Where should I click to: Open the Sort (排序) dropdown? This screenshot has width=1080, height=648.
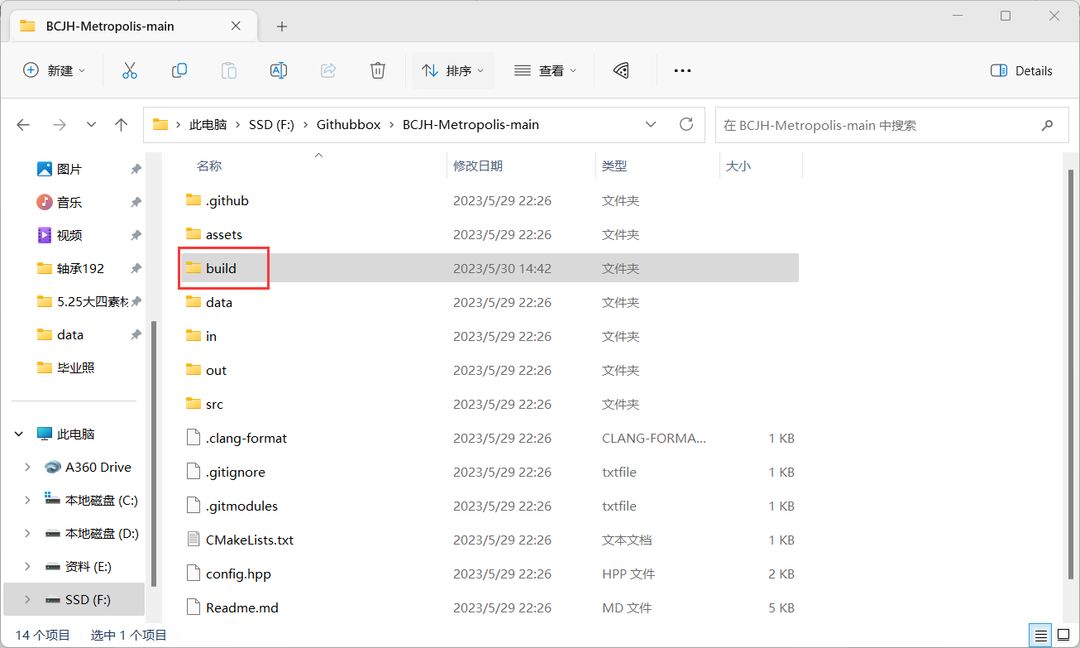(453, 70)
